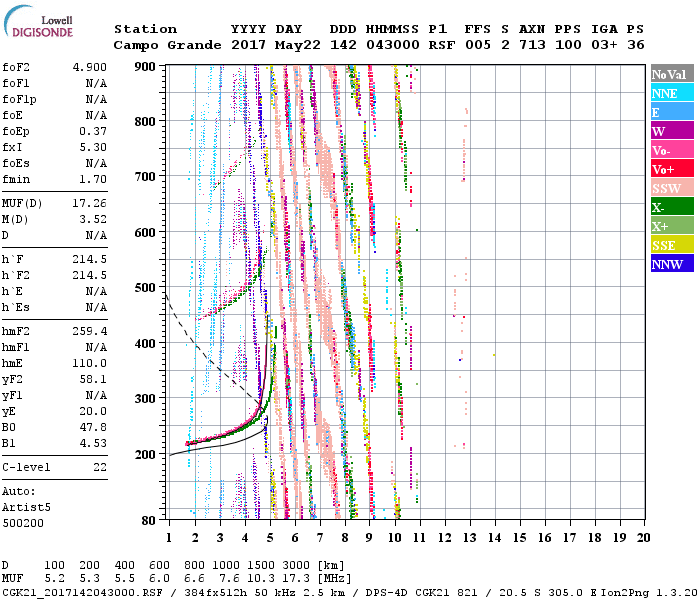The width and height of the screenshot is (700, 600).
Task: Click the foF1 N/A value
Action: tap(96, 83)
